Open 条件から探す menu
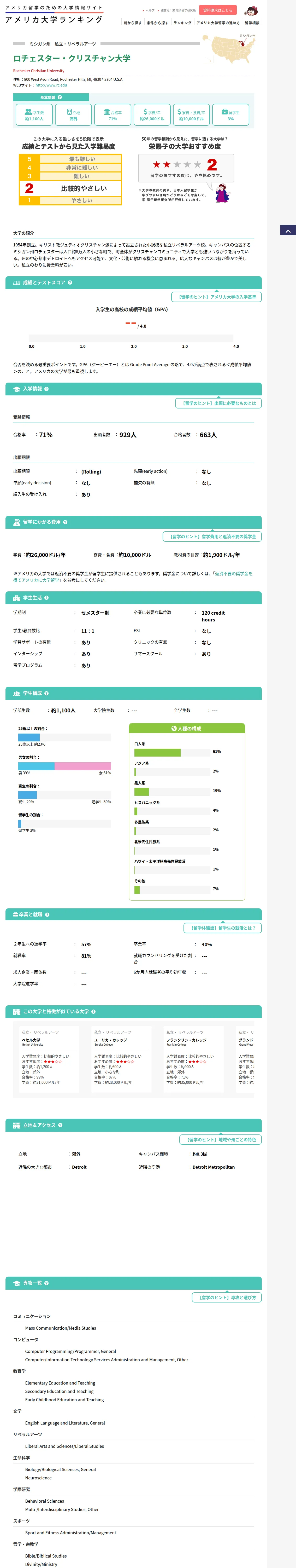 coord(157,23)
